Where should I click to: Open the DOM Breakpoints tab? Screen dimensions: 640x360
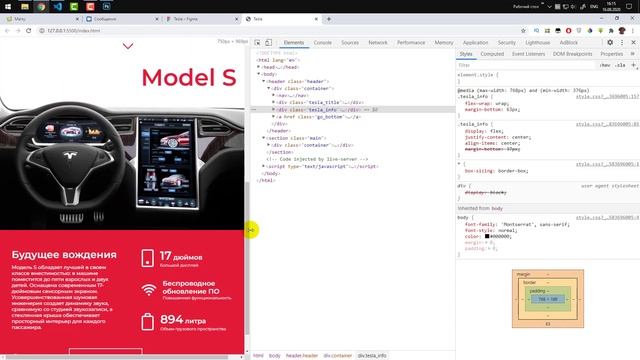[x=572, y=54]
